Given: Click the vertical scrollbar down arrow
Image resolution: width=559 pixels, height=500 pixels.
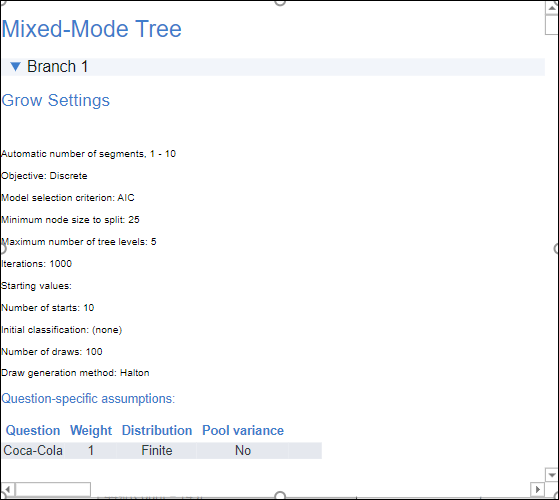Looking at the screenshot, I should pyautogui.click(x=552, y=475).
